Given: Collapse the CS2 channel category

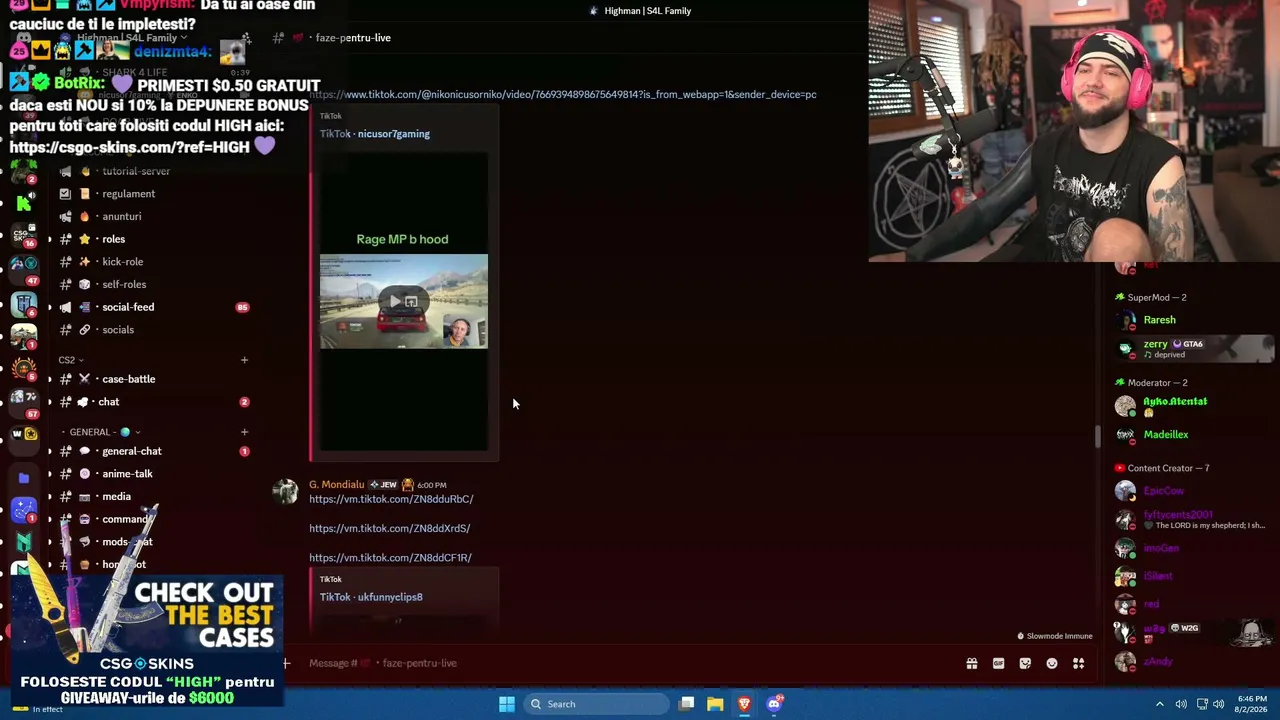Looking at the screenshot, I should pyautogui.click(x=70, y=360).
